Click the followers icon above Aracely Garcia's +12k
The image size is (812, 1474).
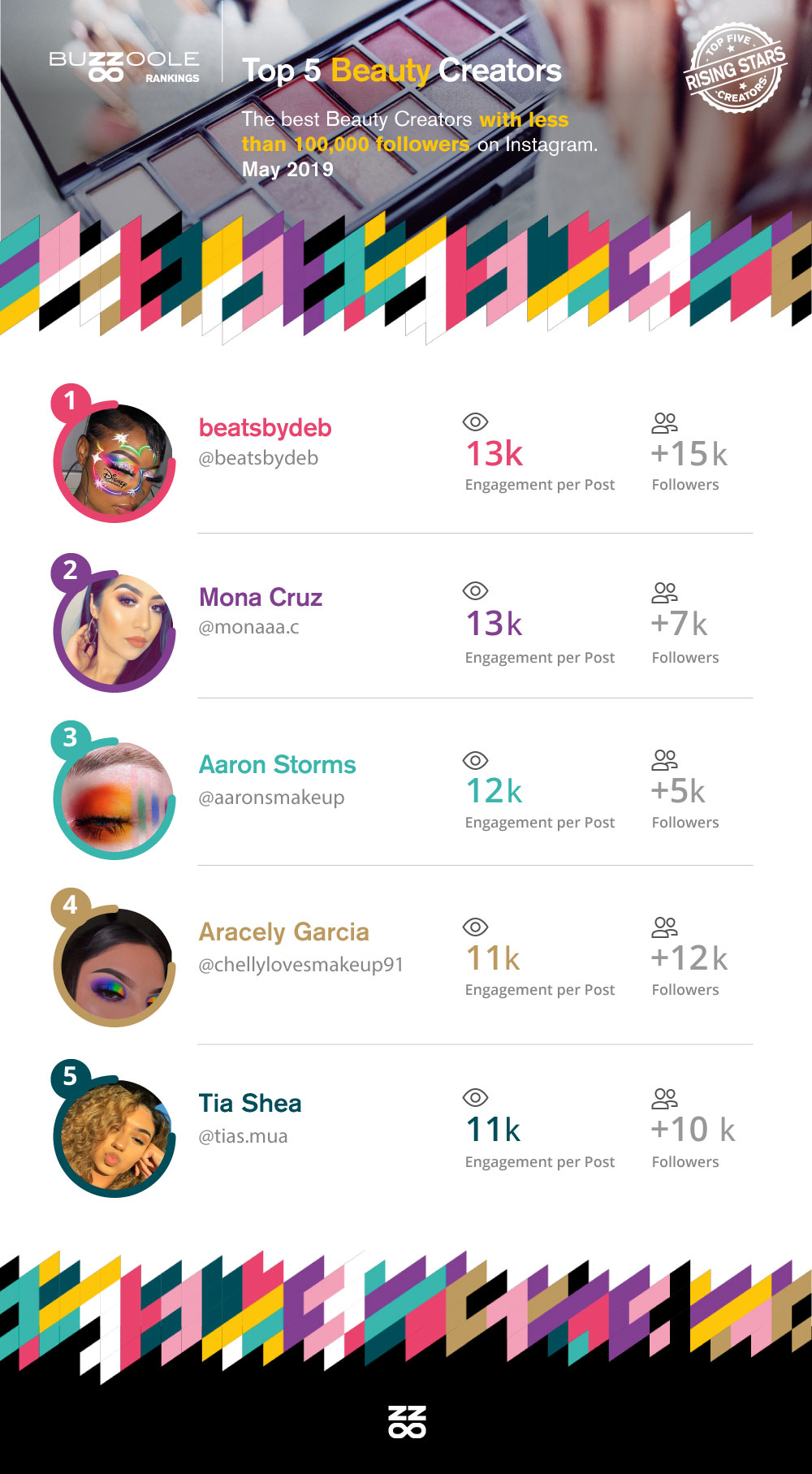[x=664, y=927]
